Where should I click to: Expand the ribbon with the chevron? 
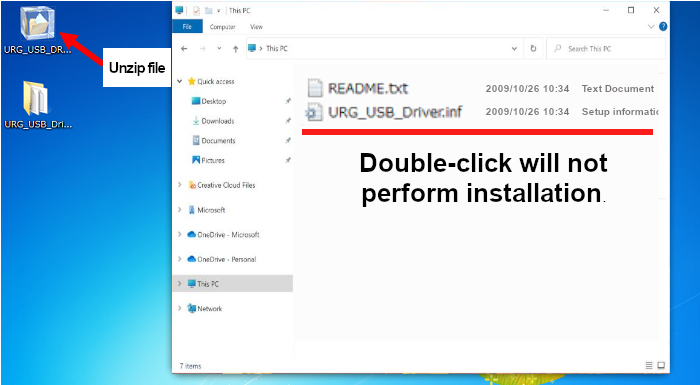click(650, 27)
